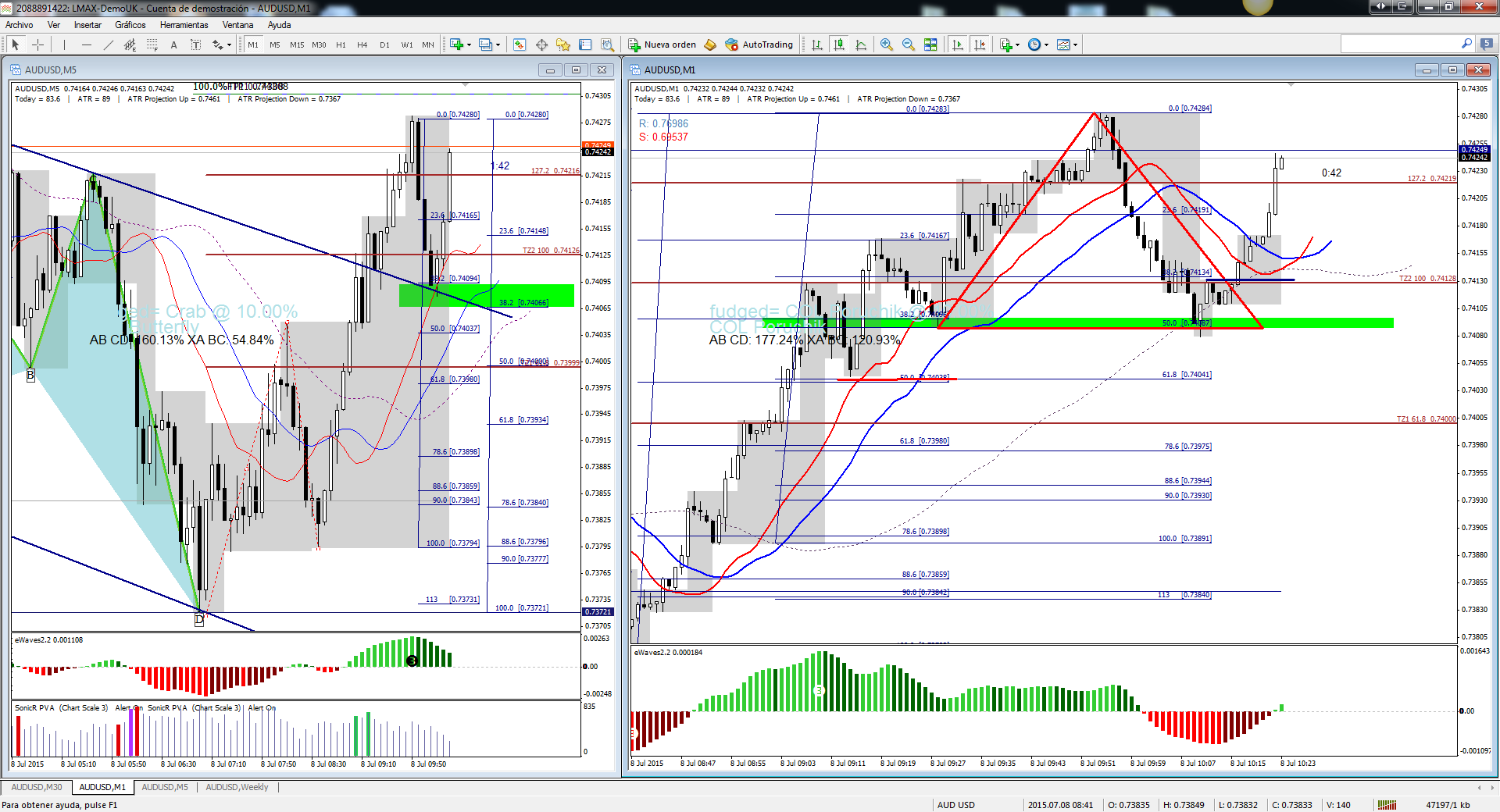Tile chart windows
Viewport: 1500px width, 812px height.
[x=930, y=45]
